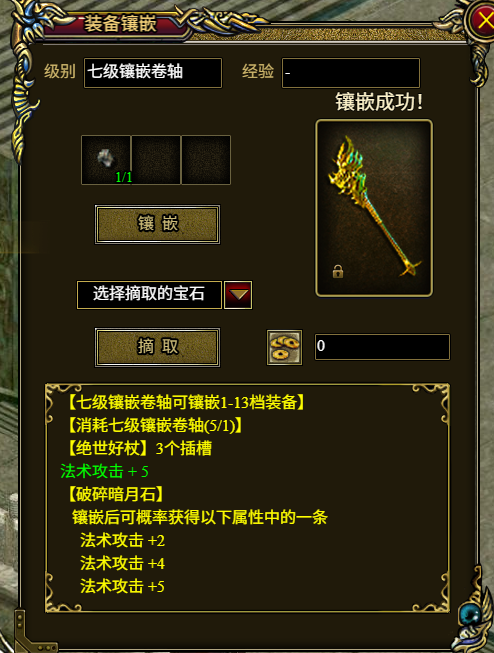Click the 装备镶嵌 title banner
494x653 pixels.
tap(120, 24)
